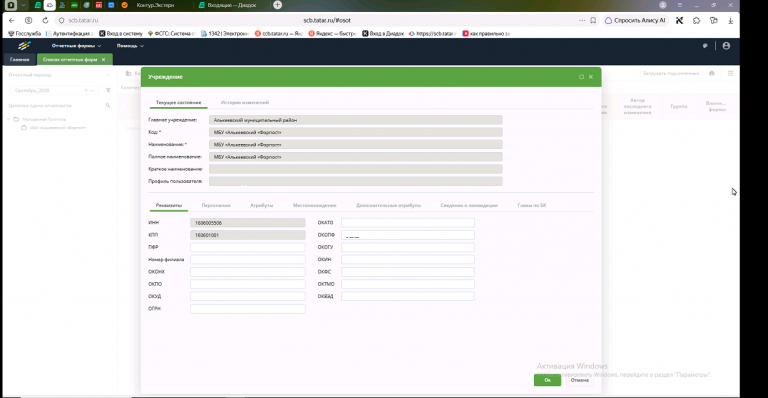
Task: Click the ОГРН input field
Action: coord(248,309)
